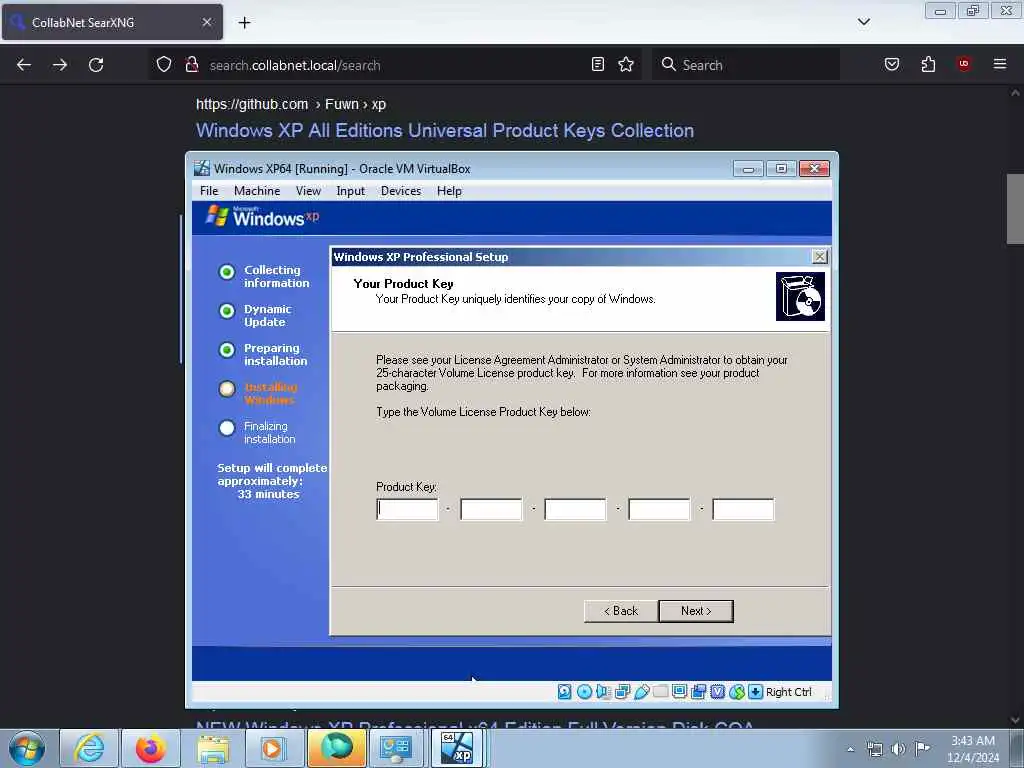Open the Firefox extensions puzzle icon
This screenshot has height=768, width=1024.
[928, 64]
